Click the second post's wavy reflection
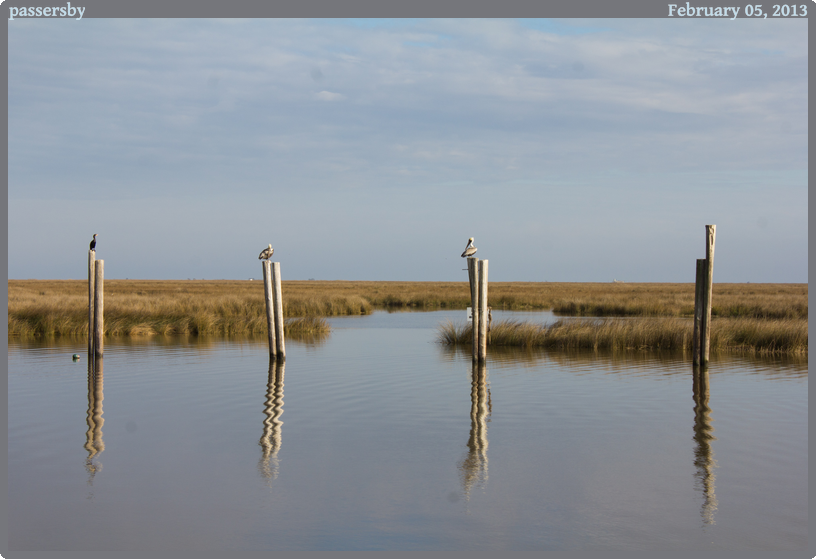 272,420
